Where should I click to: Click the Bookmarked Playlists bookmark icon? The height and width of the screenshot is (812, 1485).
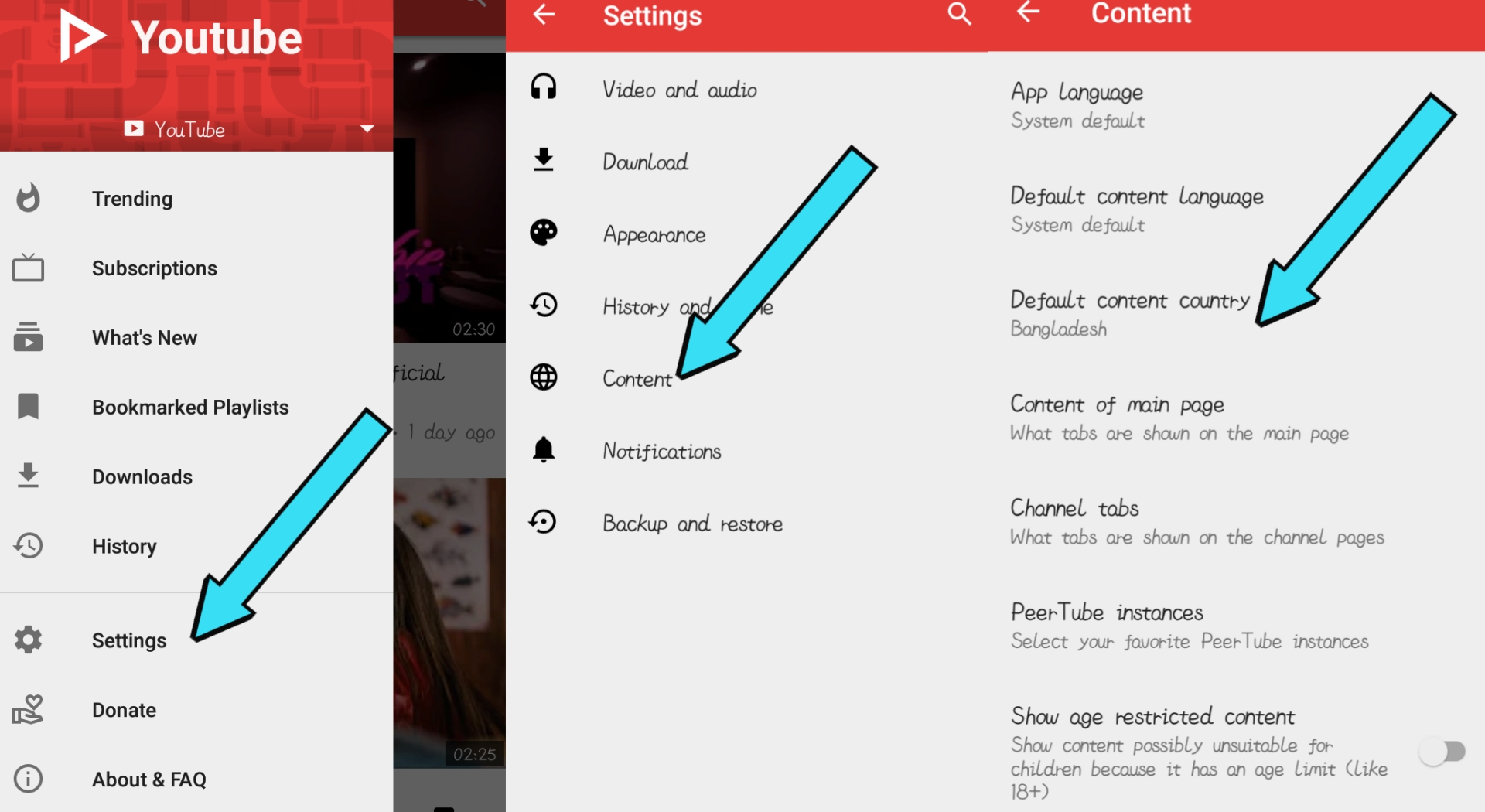pyautogui.click(x=29, y=407)
